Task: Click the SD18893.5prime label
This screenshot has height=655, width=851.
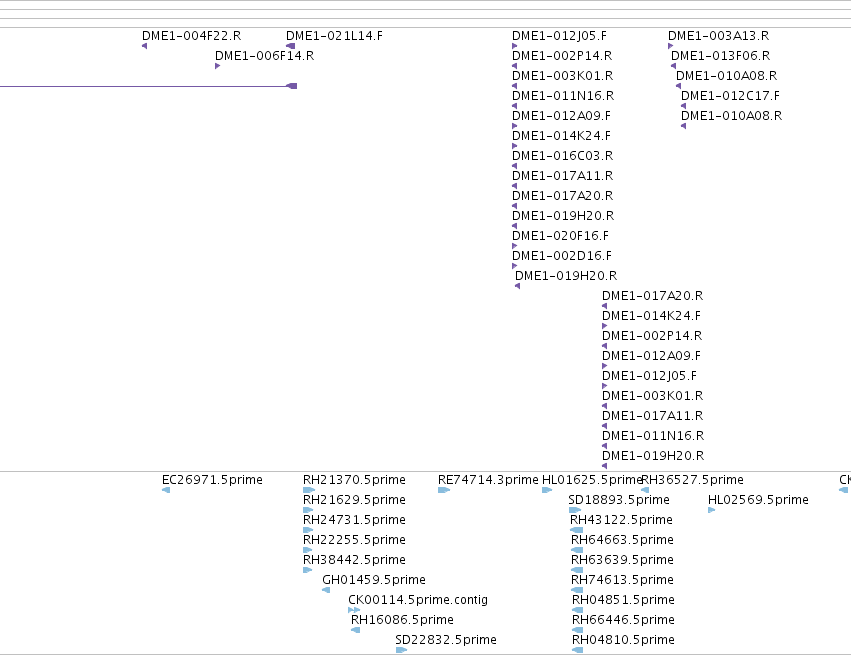Action: [x=619, y=500]
